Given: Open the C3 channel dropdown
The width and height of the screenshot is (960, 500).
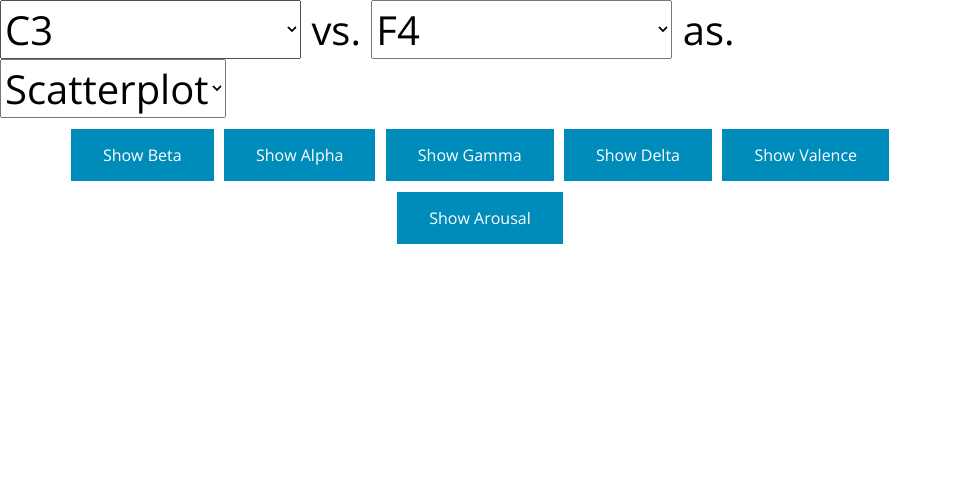Looking at the screenshot, I should point(150,30).
